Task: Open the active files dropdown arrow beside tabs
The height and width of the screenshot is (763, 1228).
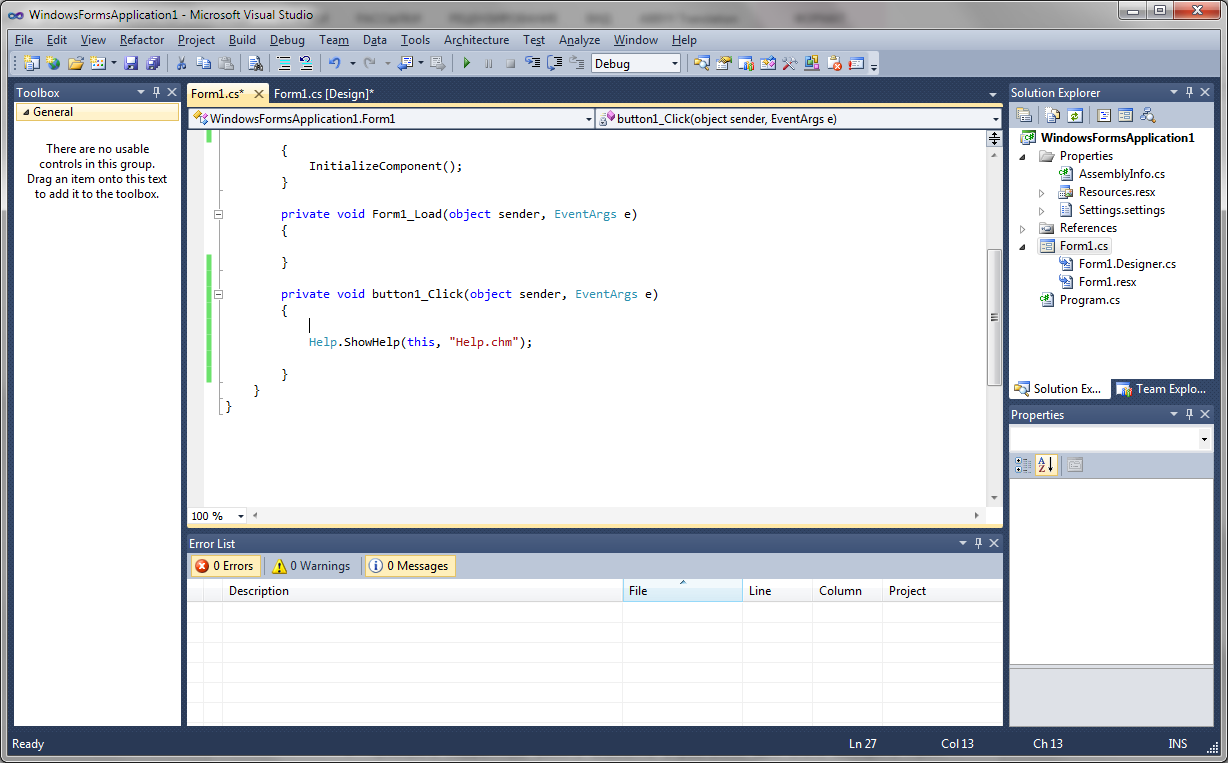Action: tap(993, 94)
